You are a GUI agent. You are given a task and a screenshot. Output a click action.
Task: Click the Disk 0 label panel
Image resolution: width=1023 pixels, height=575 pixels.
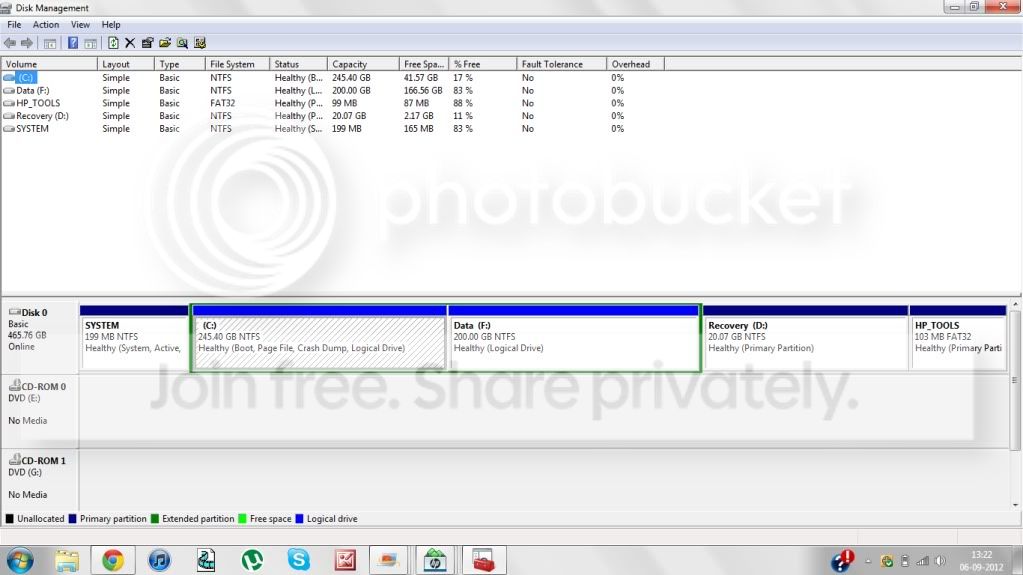40,337
